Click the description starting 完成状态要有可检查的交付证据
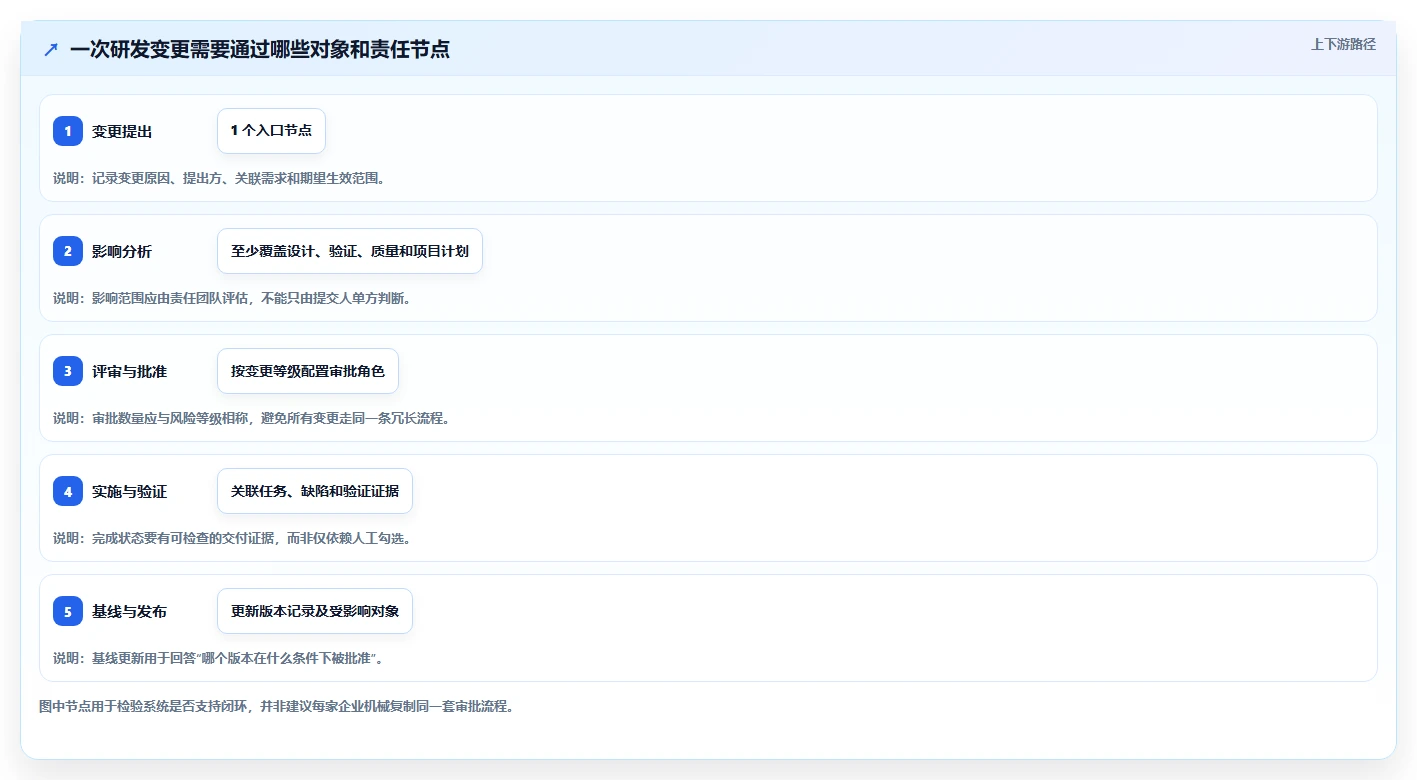Image resolution: width=1417 pixels, height=780 pixels. 232,538
